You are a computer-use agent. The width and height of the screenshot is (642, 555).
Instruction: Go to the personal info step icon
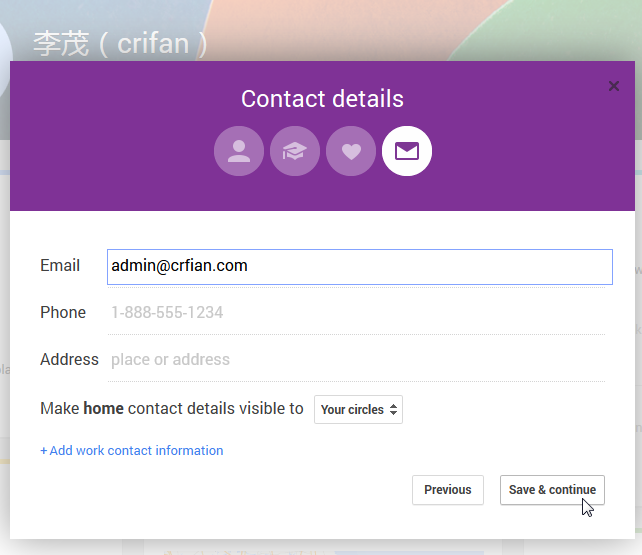239,151
